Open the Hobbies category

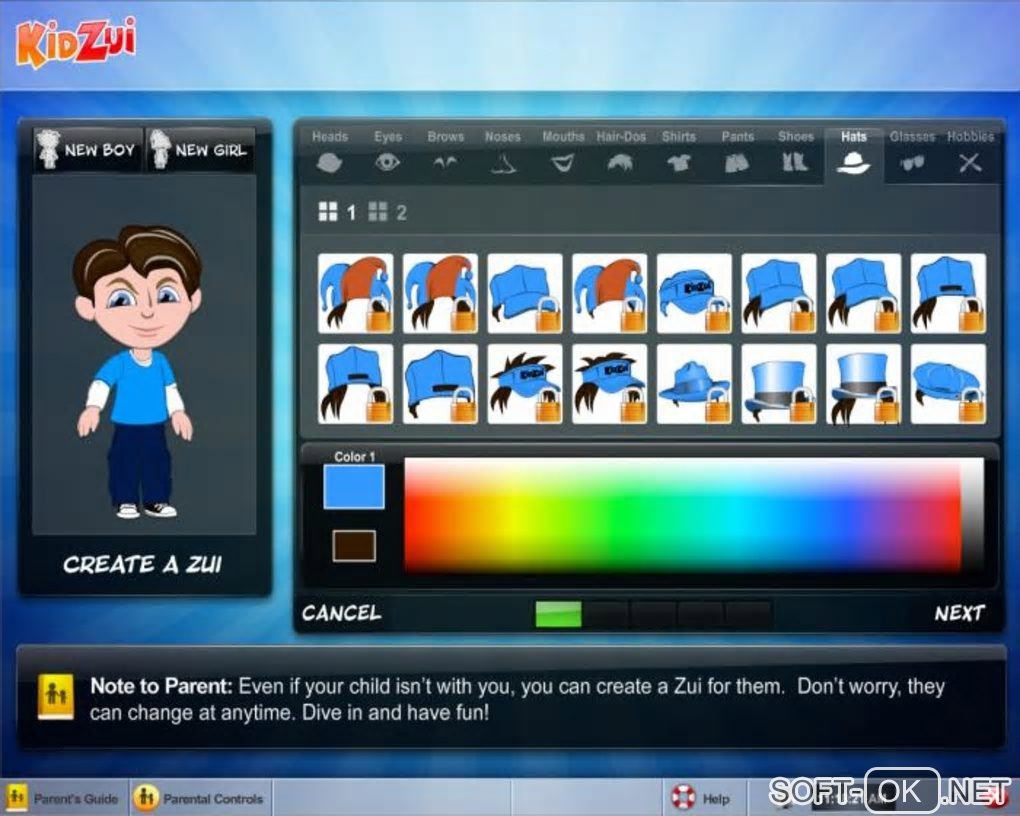pyautogui.click(x=970, y=154)
